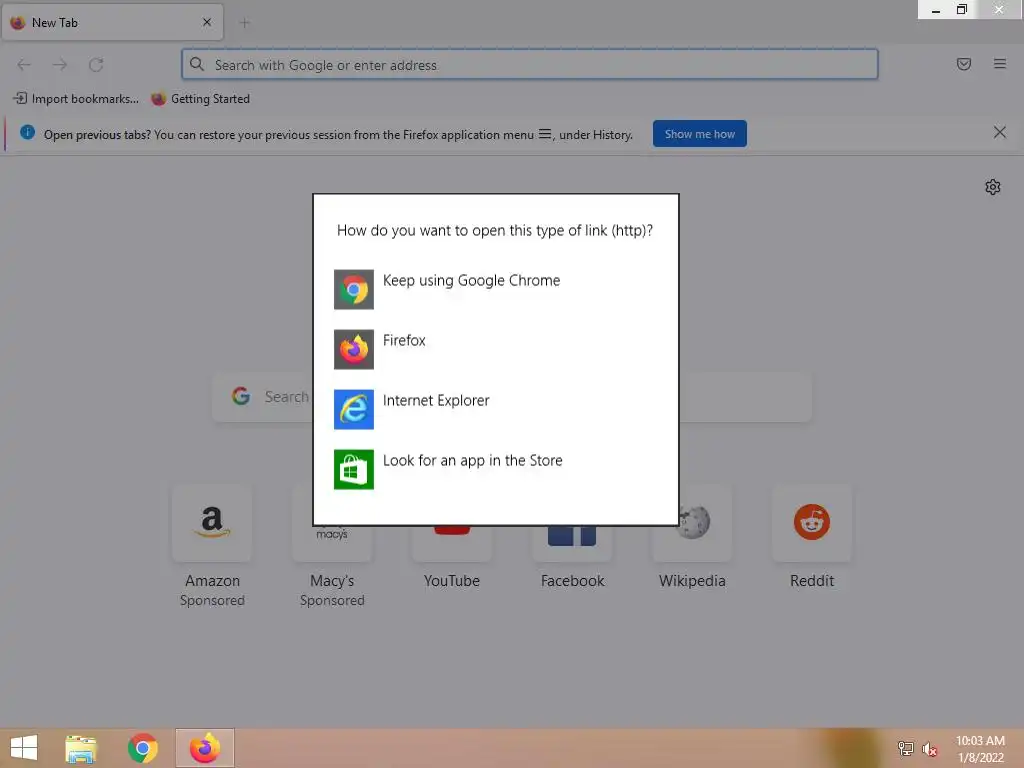1024x768 pixels.
Task: Open the 'Getting Started' bookmark
Action: coord(200,99)
